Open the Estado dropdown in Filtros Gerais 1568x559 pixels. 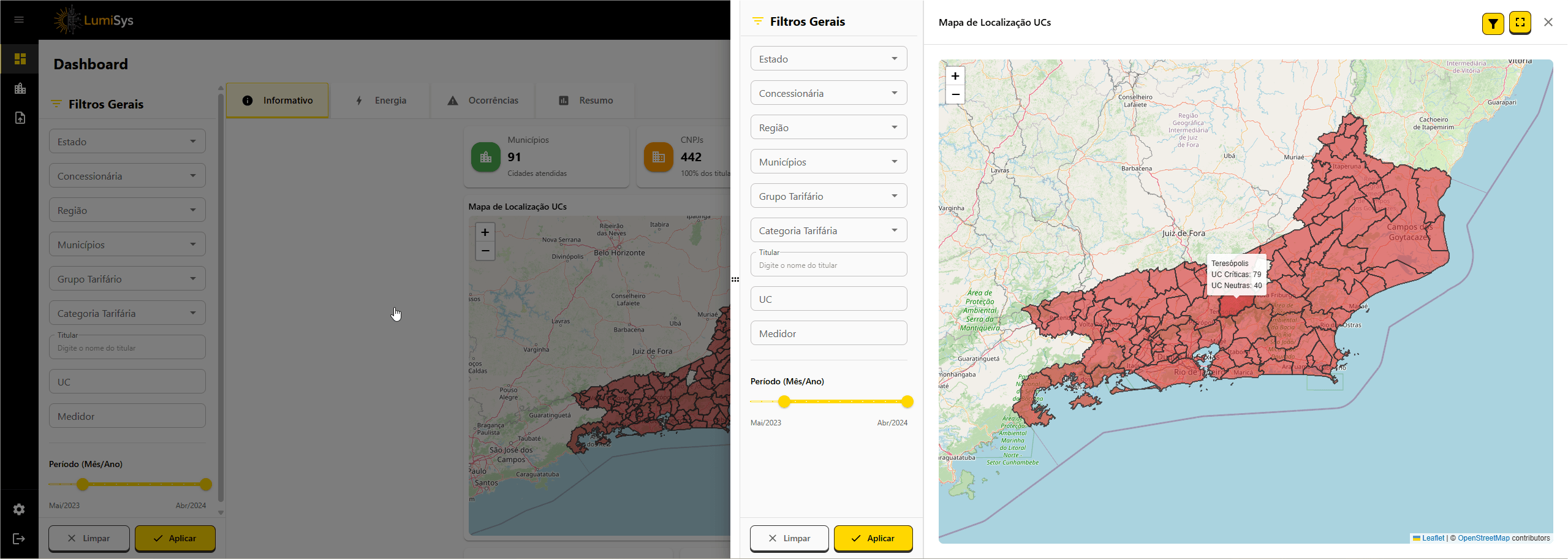coord(828,58)
